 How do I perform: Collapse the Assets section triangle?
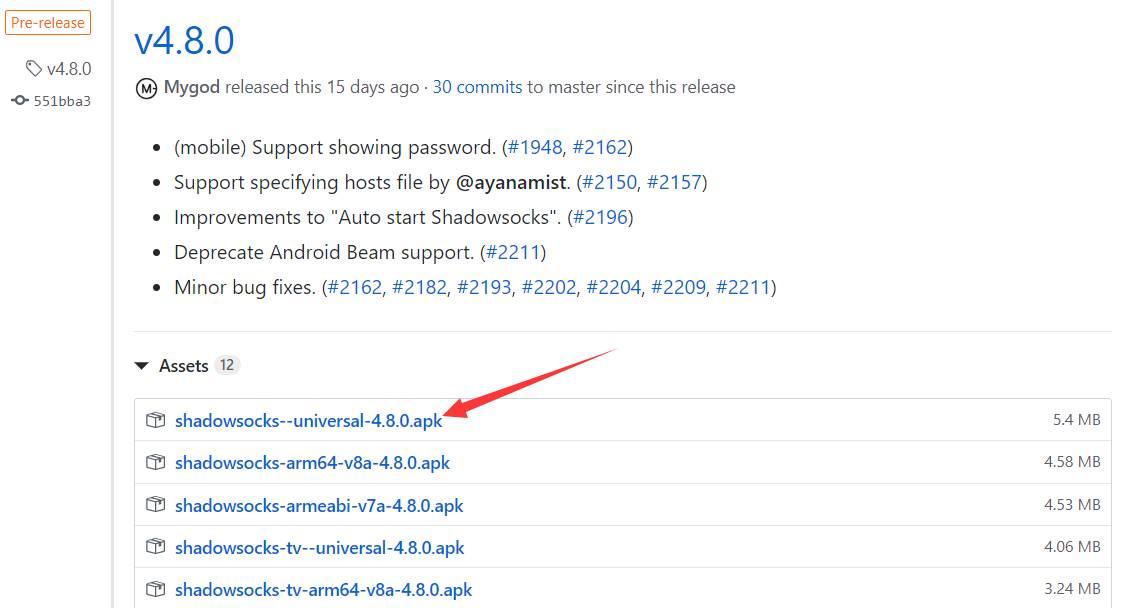pos(141,366)
